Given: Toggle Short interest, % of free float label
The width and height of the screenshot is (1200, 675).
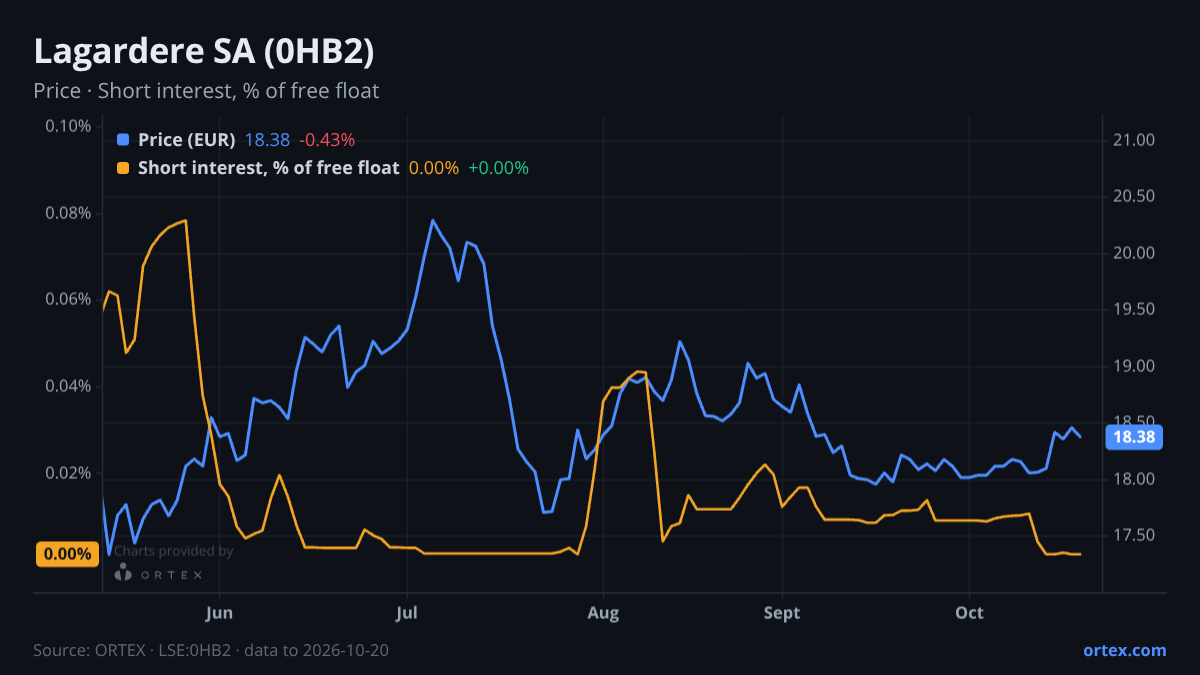Looking at the screenshot, I should point(269,168).
